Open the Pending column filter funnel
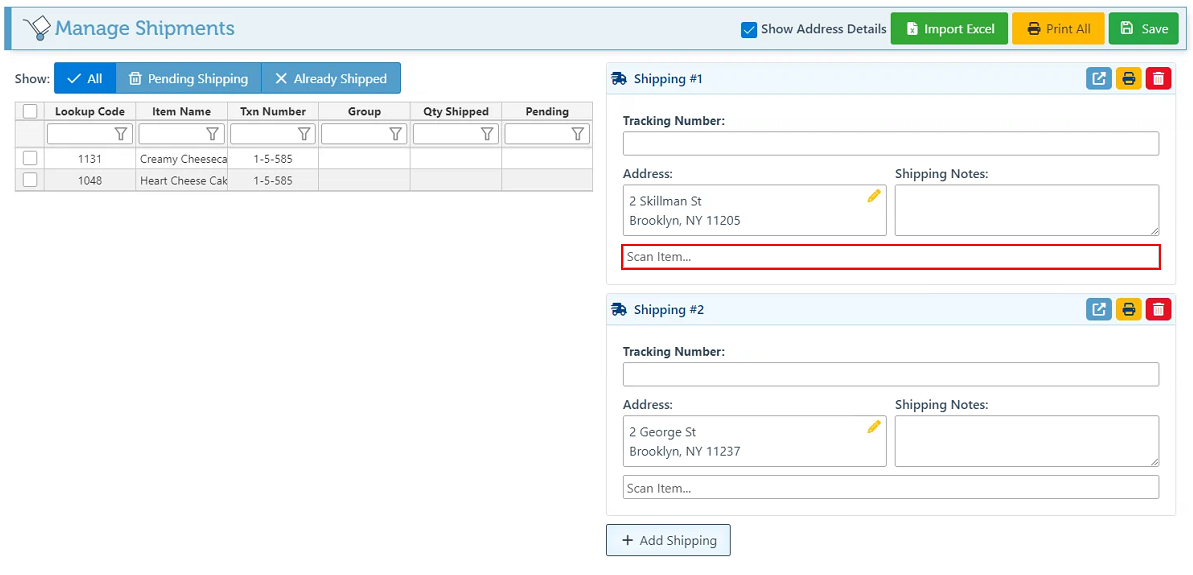Viewport: 1193px width, 575px height. click(578, 134)
